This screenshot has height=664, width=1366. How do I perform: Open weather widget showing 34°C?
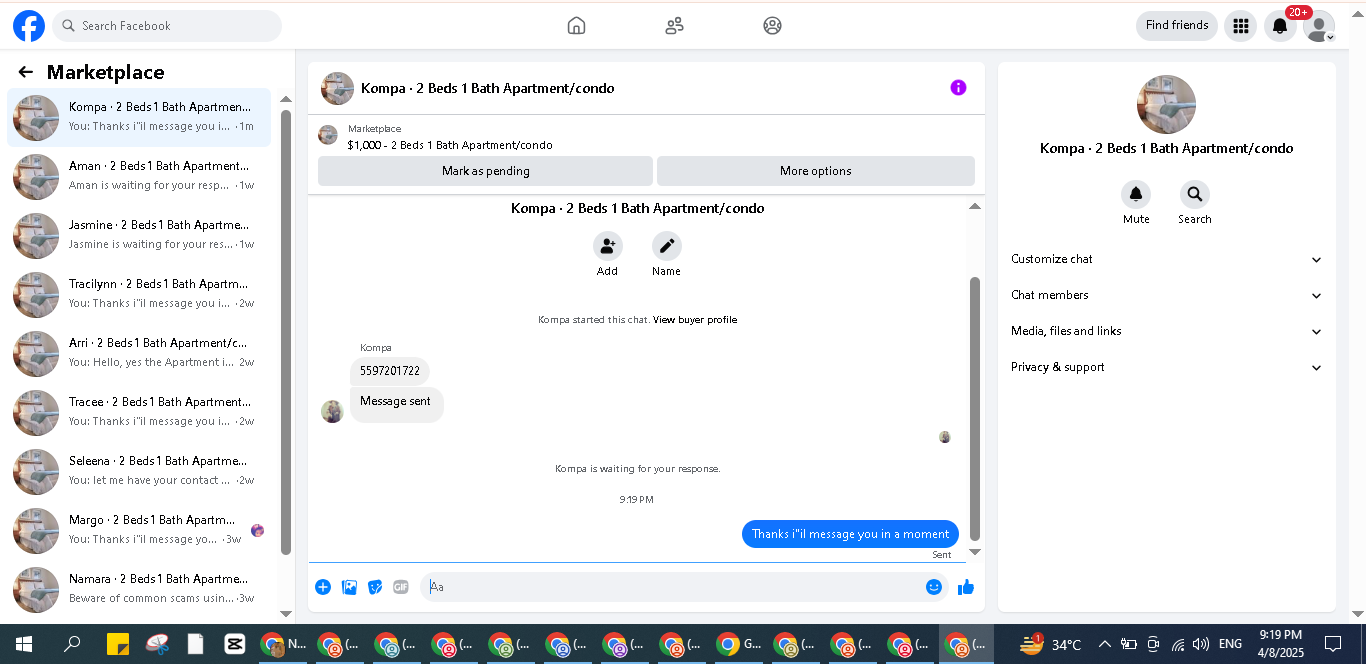pyautogui.click(x=1051, y=644)
